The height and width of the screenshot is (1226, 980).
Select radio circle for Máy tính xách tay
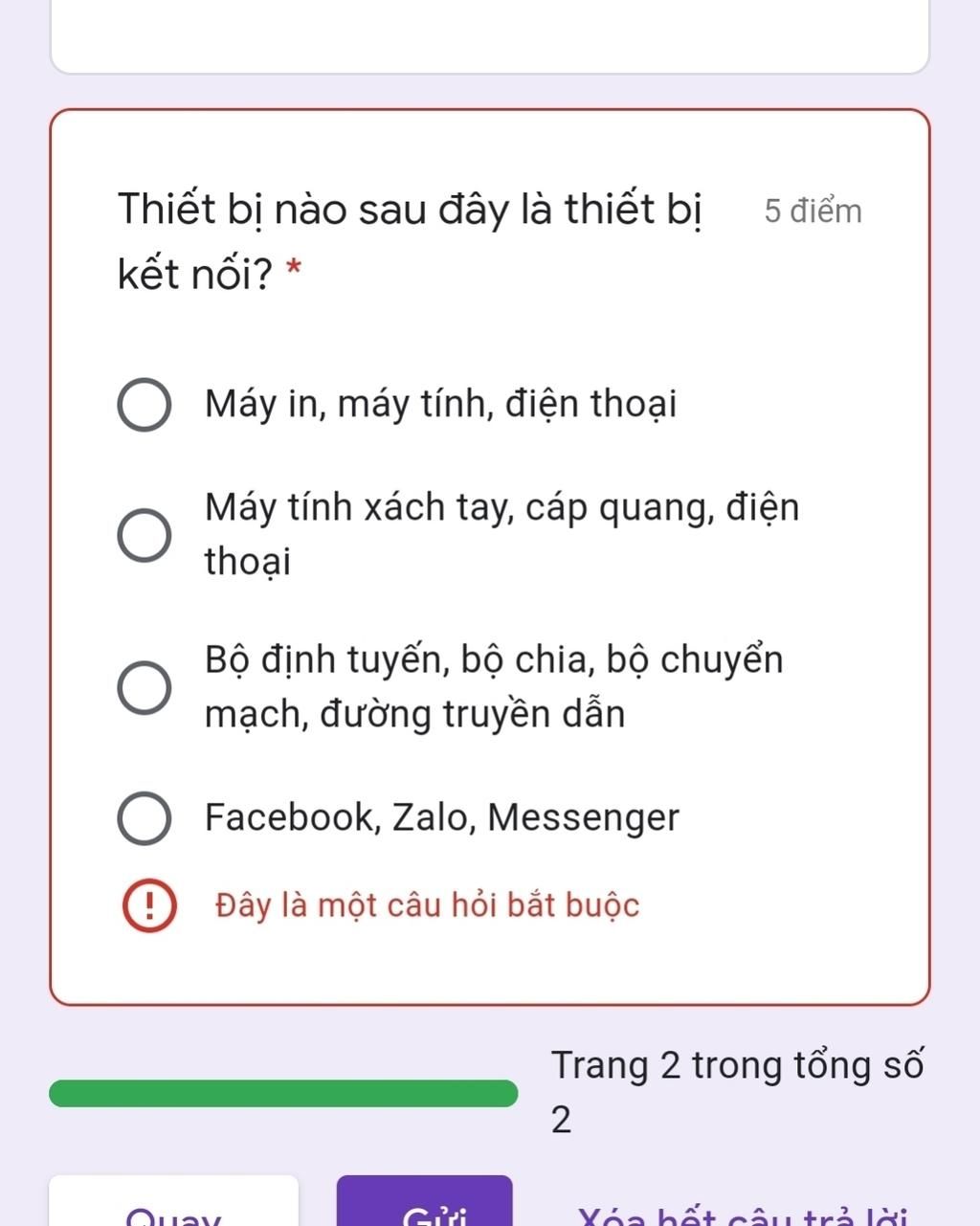click(x=145, y=534)
